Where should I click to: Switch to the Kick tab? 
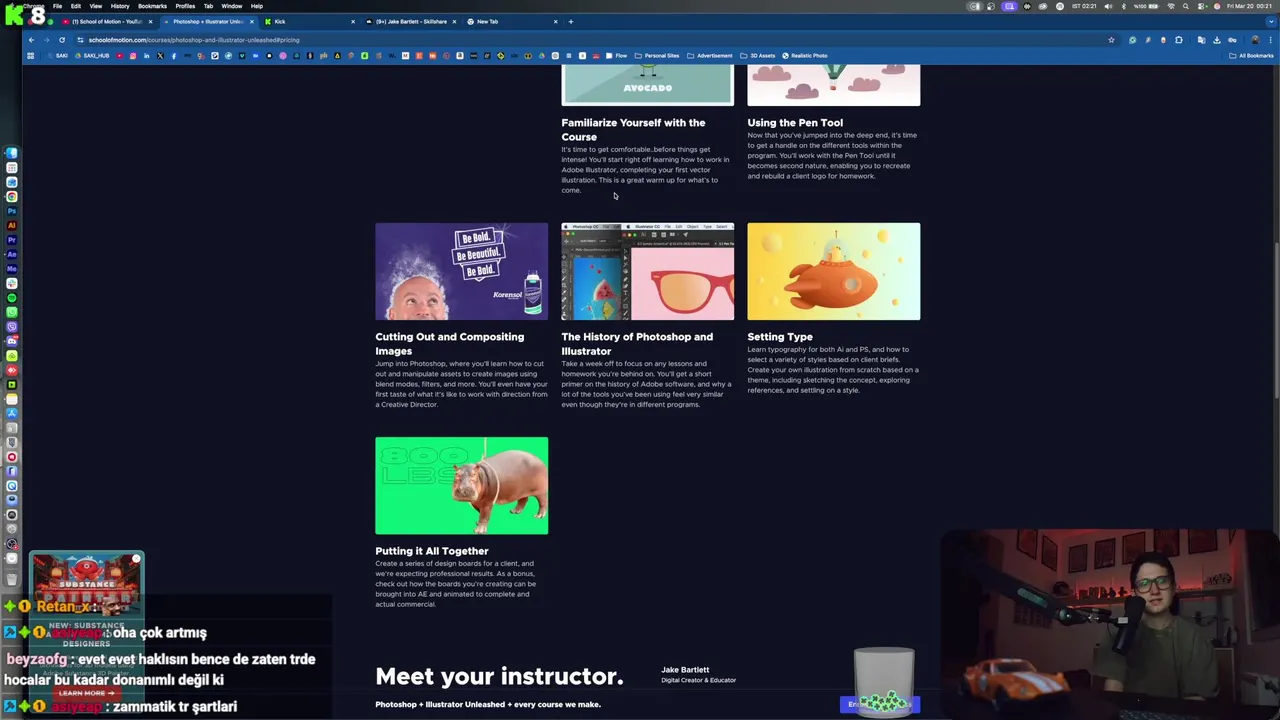click(308, 21)
